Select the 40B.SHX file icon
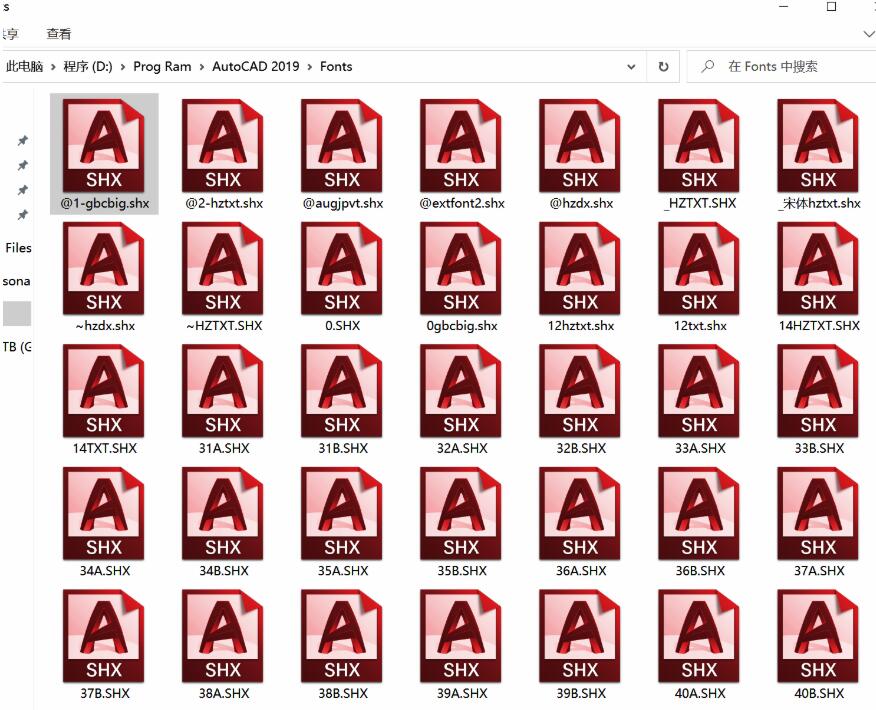This screenshot has width=876, height=710. click(x=817, y=635)
